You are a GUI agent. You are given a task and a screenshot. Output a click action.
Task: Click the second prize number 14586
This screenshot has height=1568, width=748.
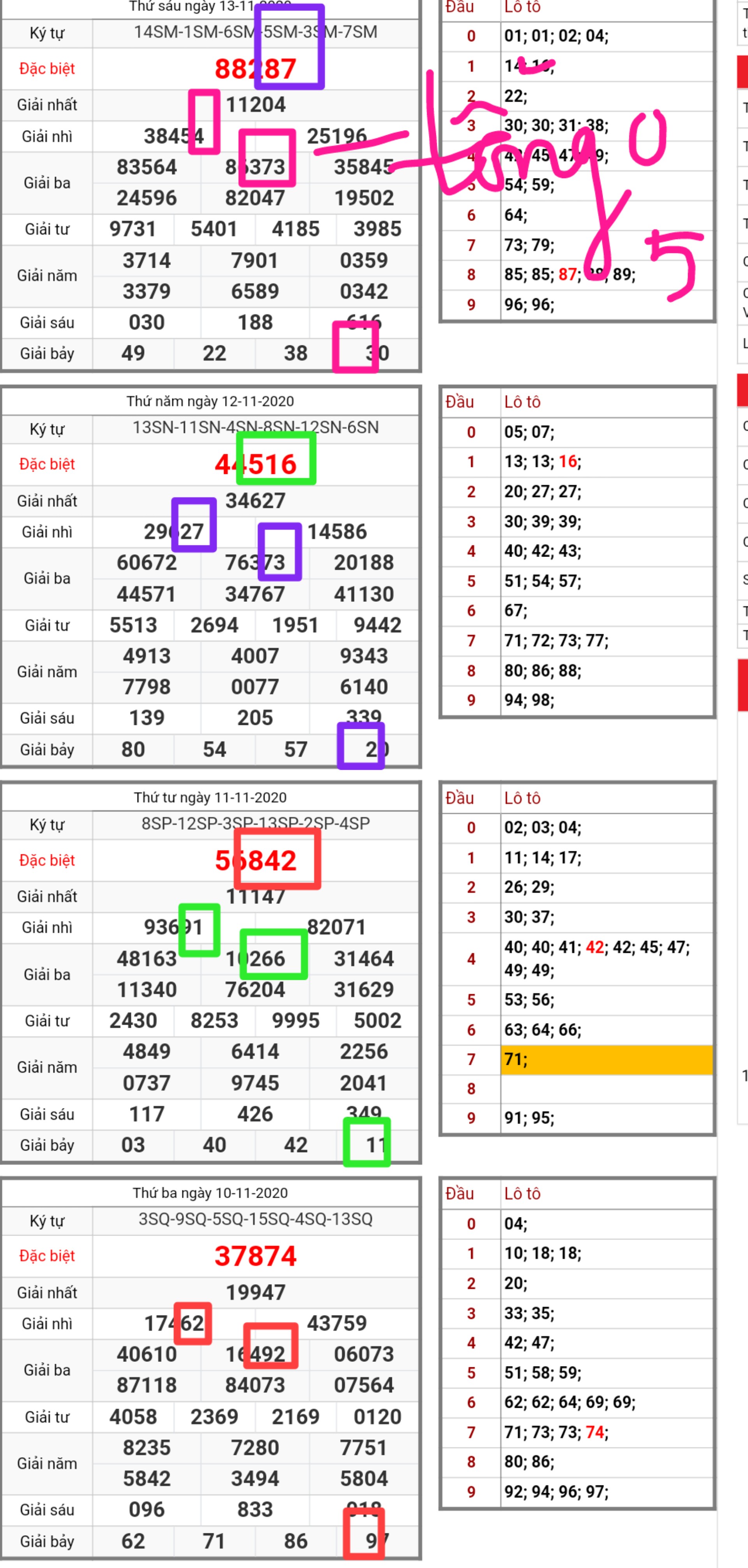pyautogui.click(x=337, y=532)
